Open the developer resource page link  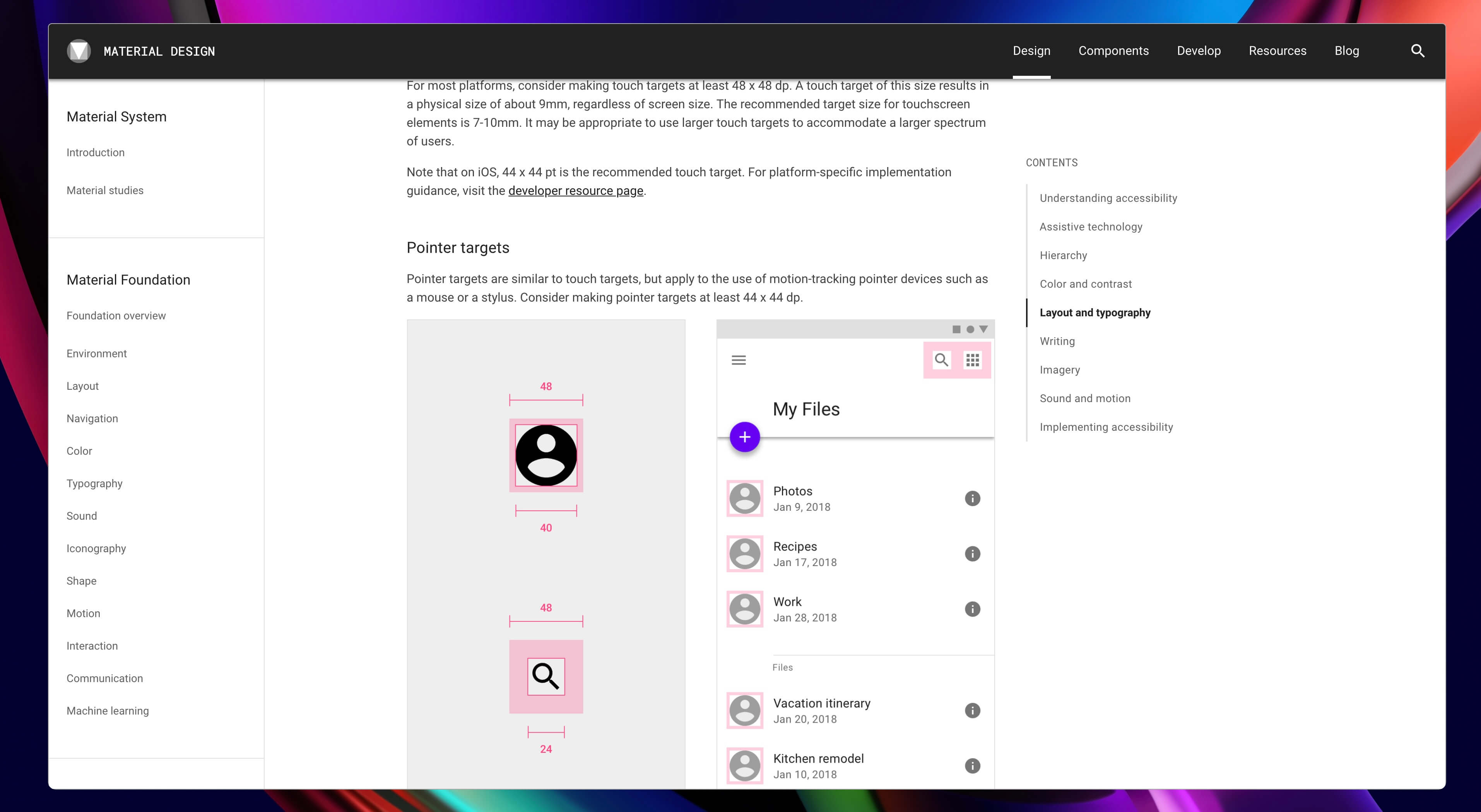pyautogui.click(x=576, y=190)
